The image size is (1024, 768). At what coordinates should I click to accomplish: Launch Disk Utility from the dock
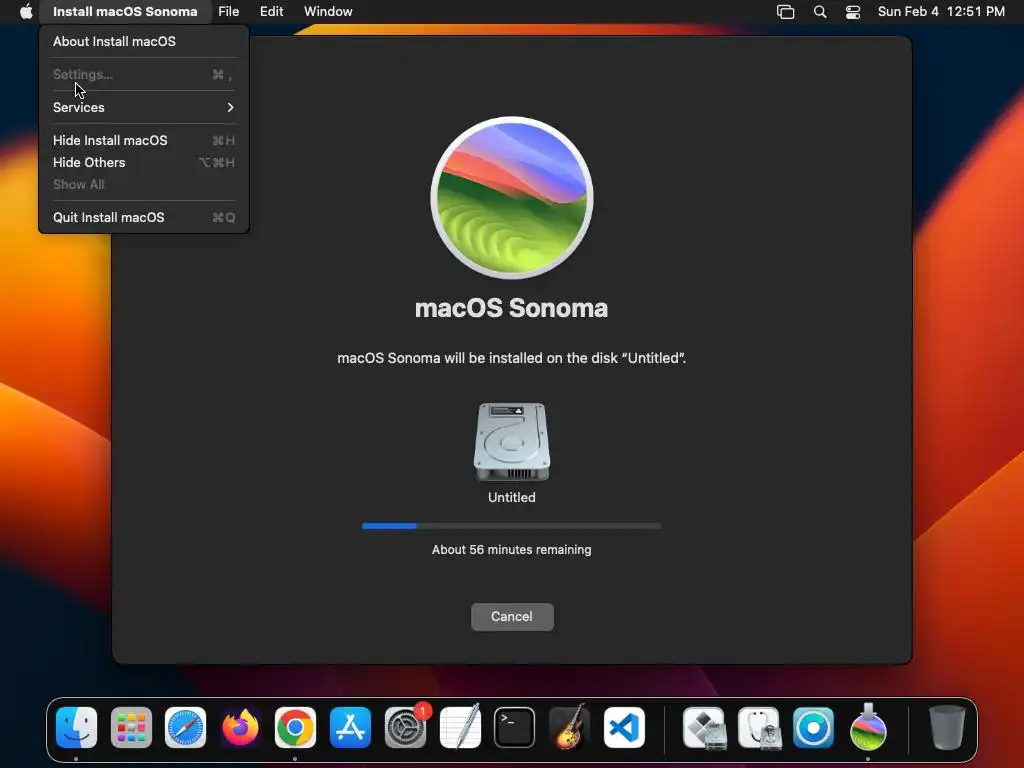pos(759,727)
